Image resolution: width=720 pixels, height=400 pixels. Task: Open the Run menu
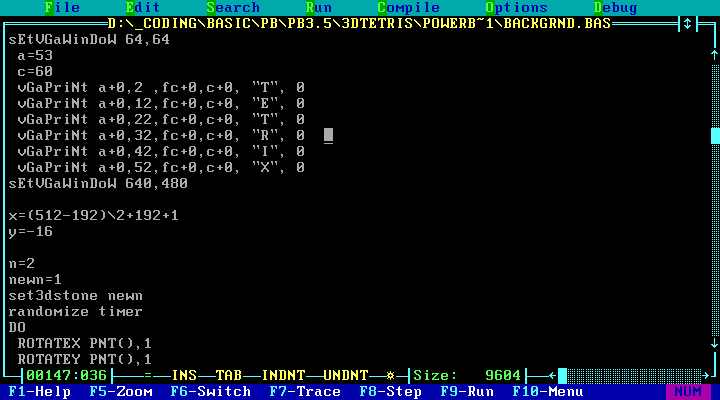319,8
